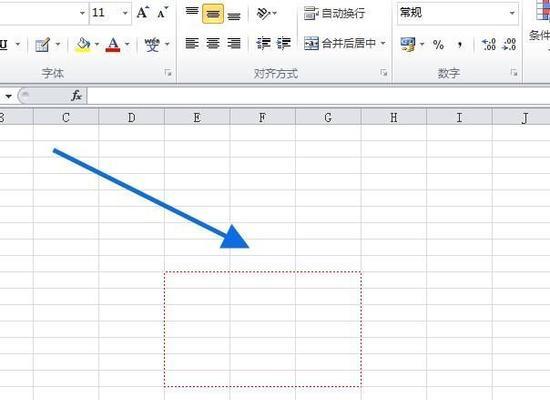Open the 常规 number format dropdown
The image size is (550, 400).
pos(512,13)
